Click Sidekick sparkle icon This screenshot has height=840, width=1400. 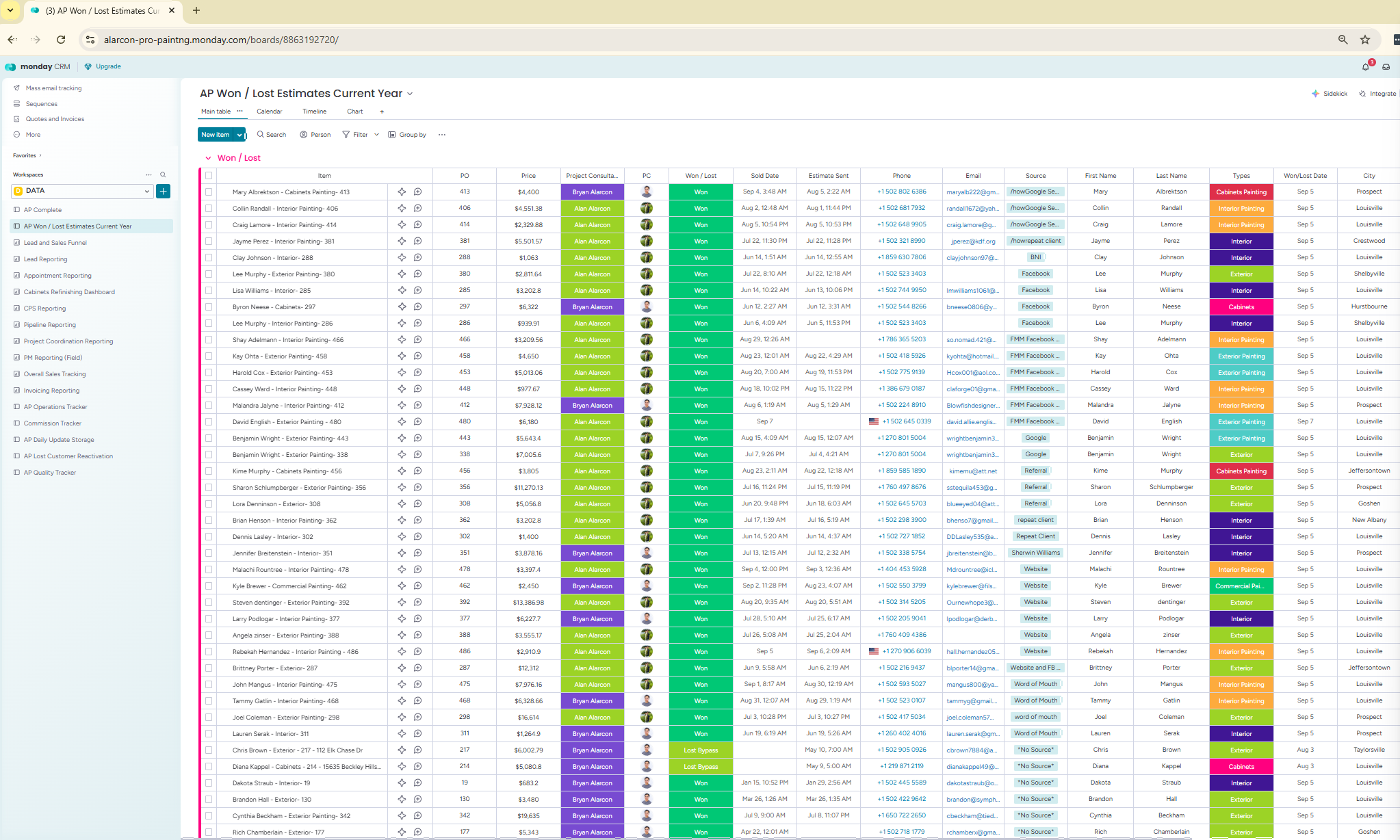pos(1315,94)
